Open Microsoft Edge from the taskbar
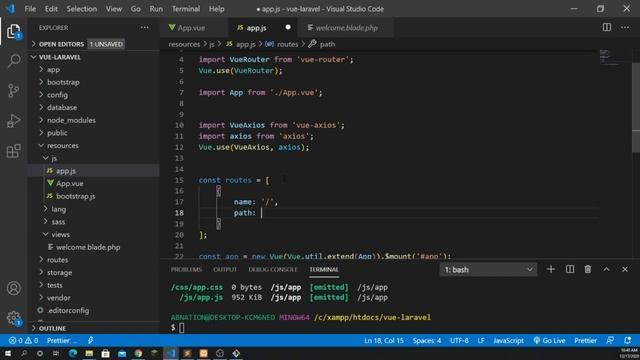The image size is (640, 360). [x=73, y=353]
